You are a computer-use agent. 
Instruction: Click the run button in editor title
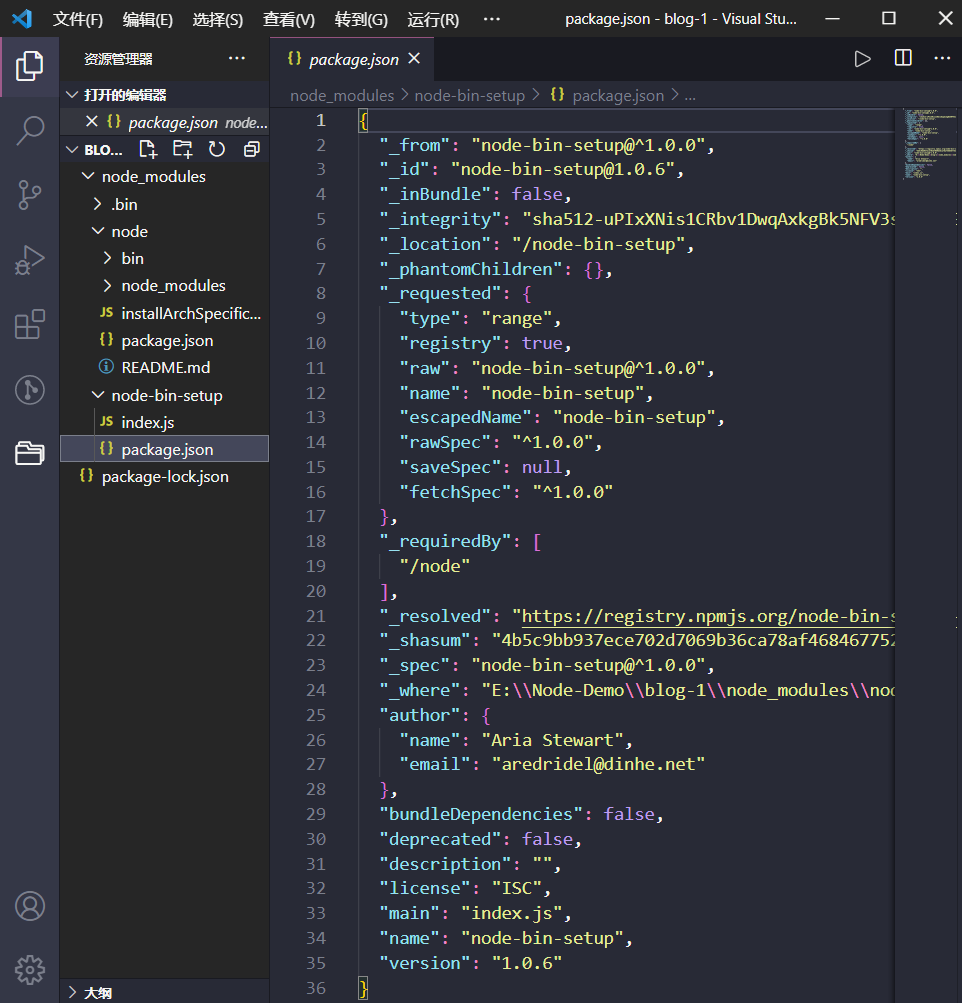(x=862, y=59)
